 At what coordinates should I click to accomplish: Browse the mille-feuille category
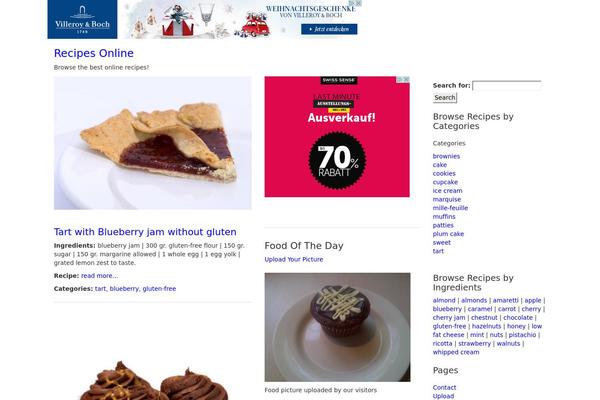[x=450, y=208]
